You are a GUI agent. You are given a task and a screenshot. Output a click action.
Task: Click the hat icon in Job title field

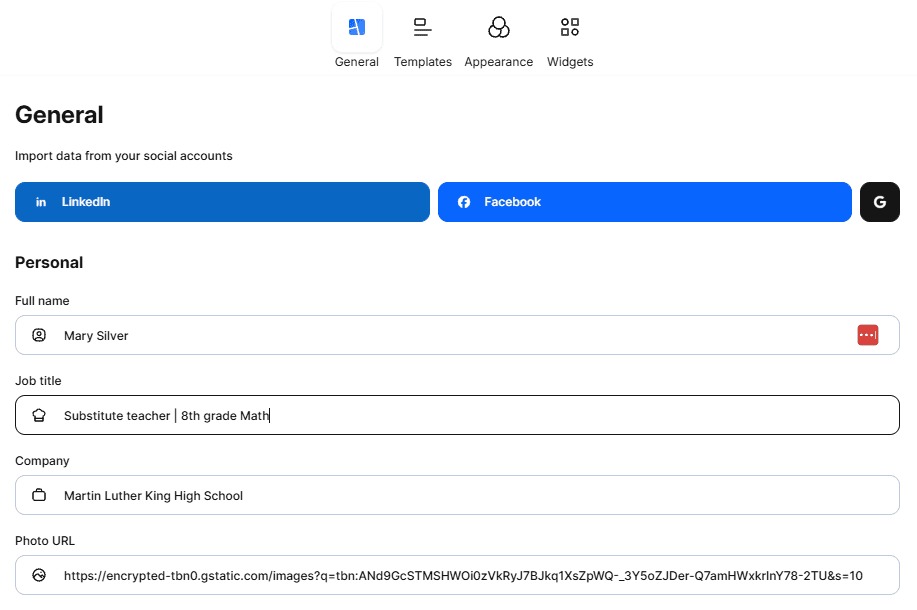(x=39, y=415)
